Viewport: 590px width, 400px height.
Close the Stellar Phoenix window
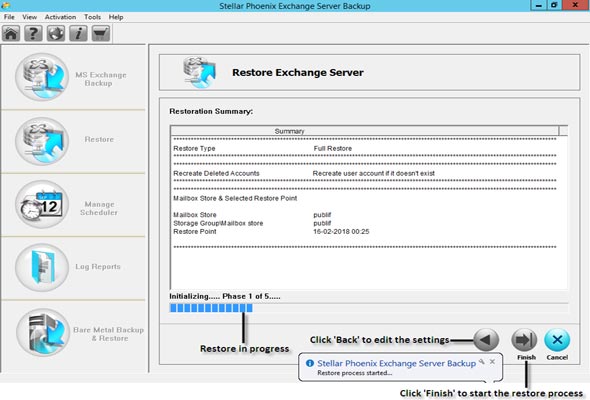pyautogui.click(x=575, y=5)
